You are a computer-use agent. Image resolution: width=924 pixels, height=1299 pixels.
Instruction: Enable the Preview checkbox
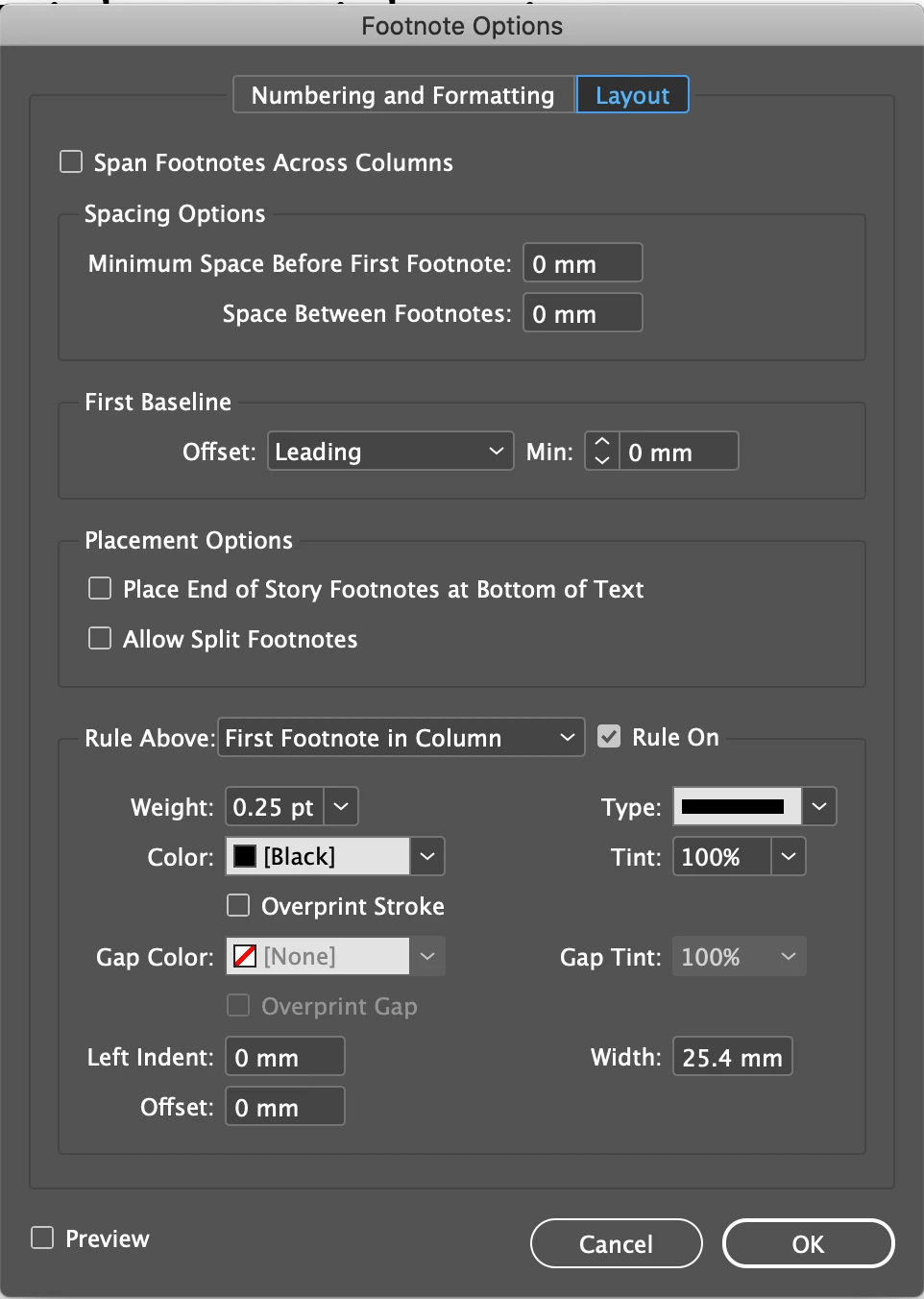click(x=42, y=1238)
